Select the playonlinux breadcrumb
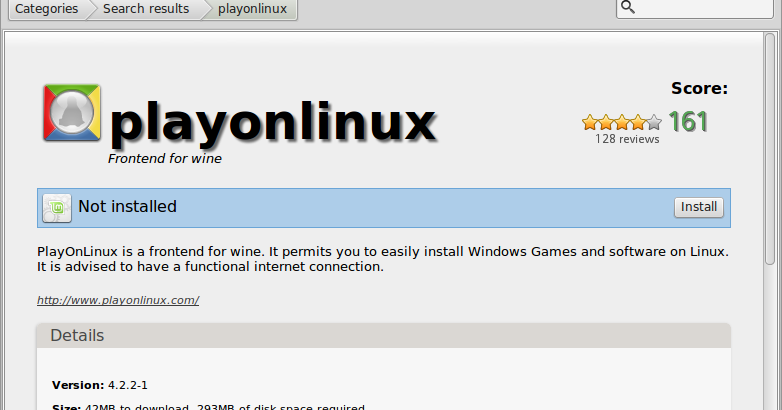782x410 pixels. click(x=252, y=9)
